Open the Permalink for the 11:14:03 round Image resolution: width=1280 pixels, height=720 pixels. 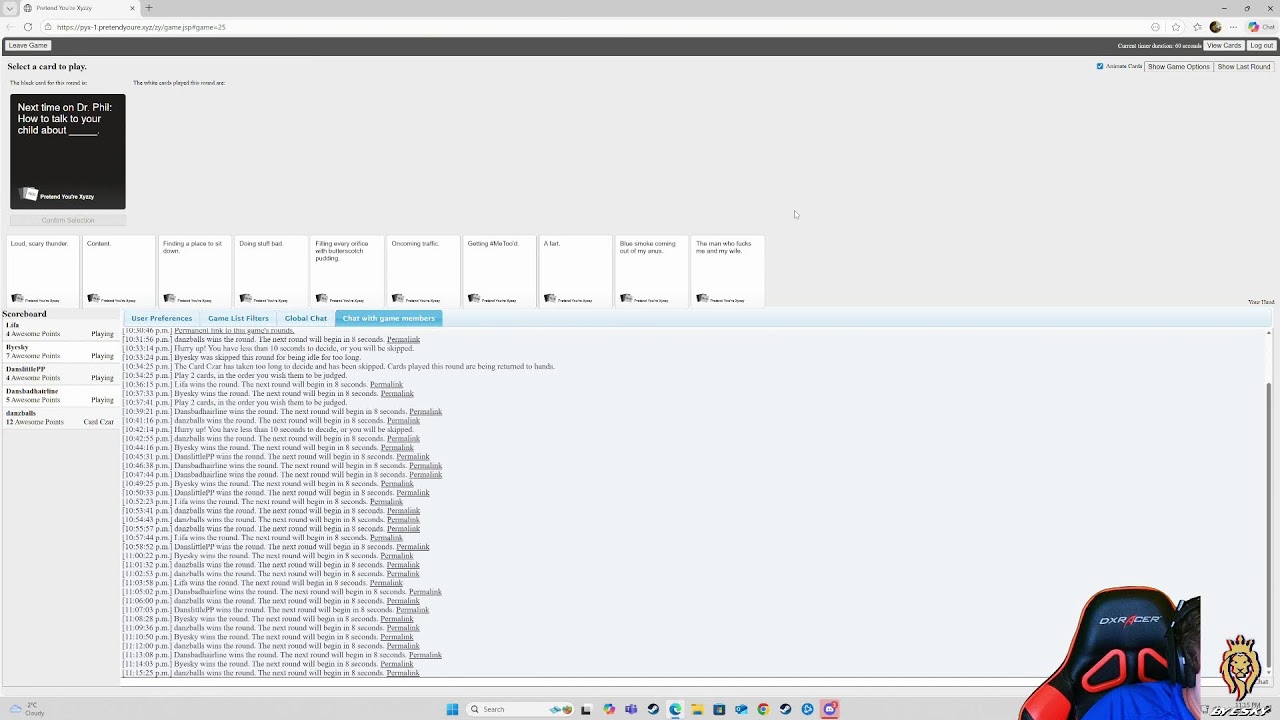coord(397,664)
